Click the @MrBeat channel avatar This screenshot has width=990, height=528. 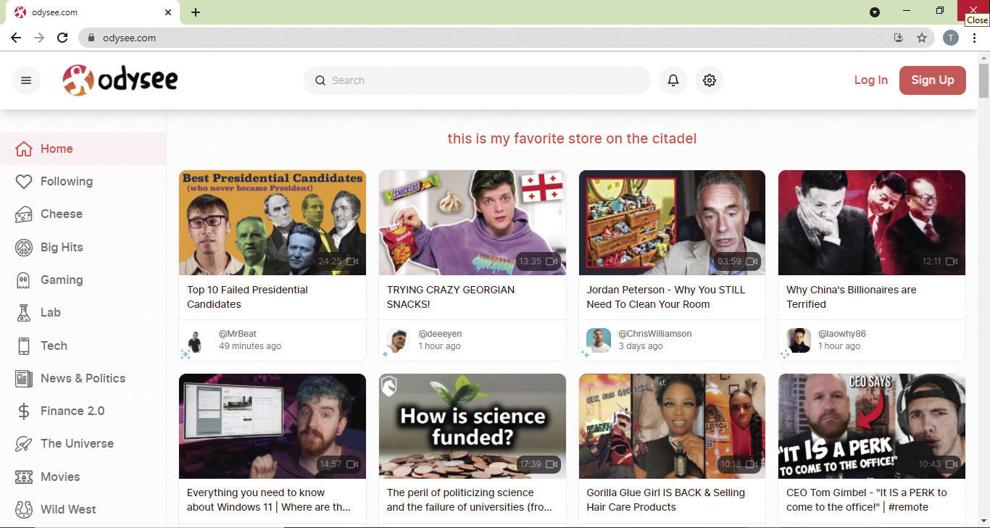point(194,342)
